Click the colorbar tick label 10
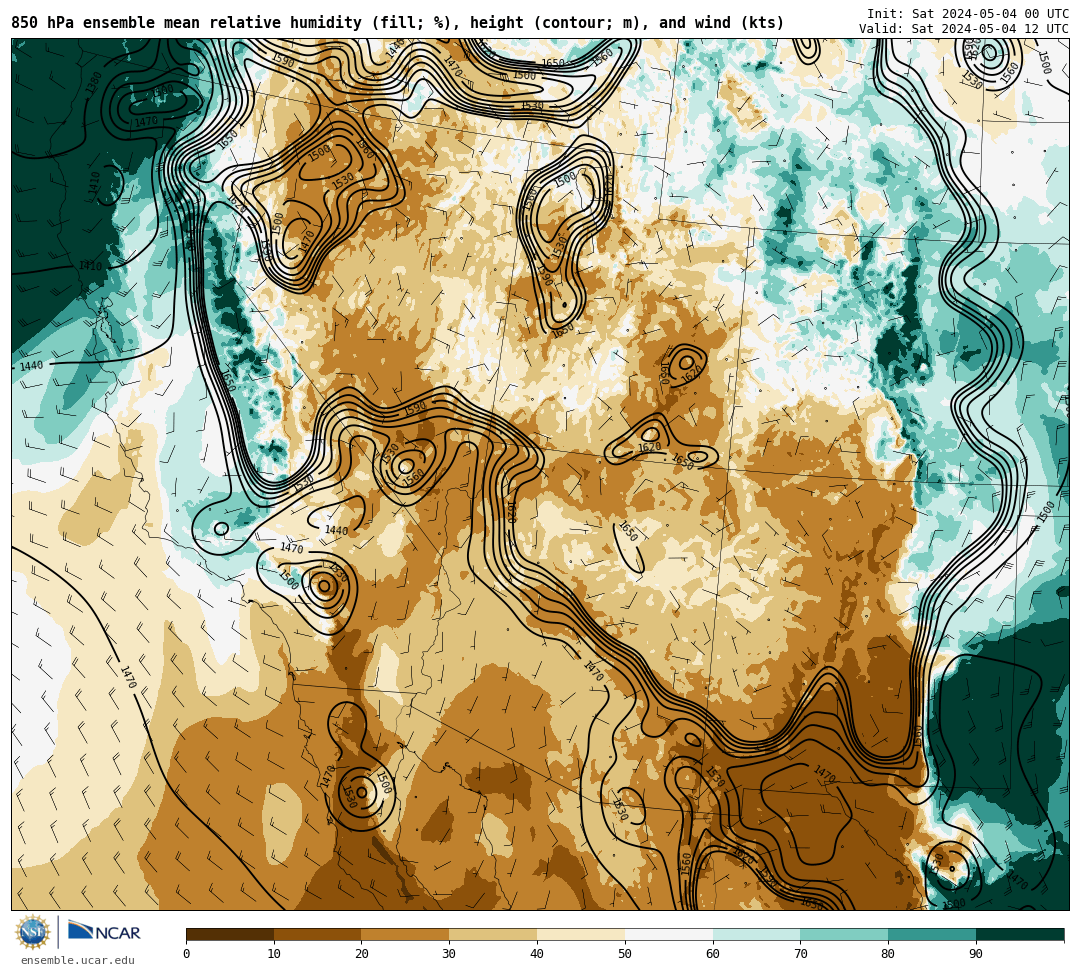Image resolution: width=1080 pixels, height=973 pixels. click(274, 954)
